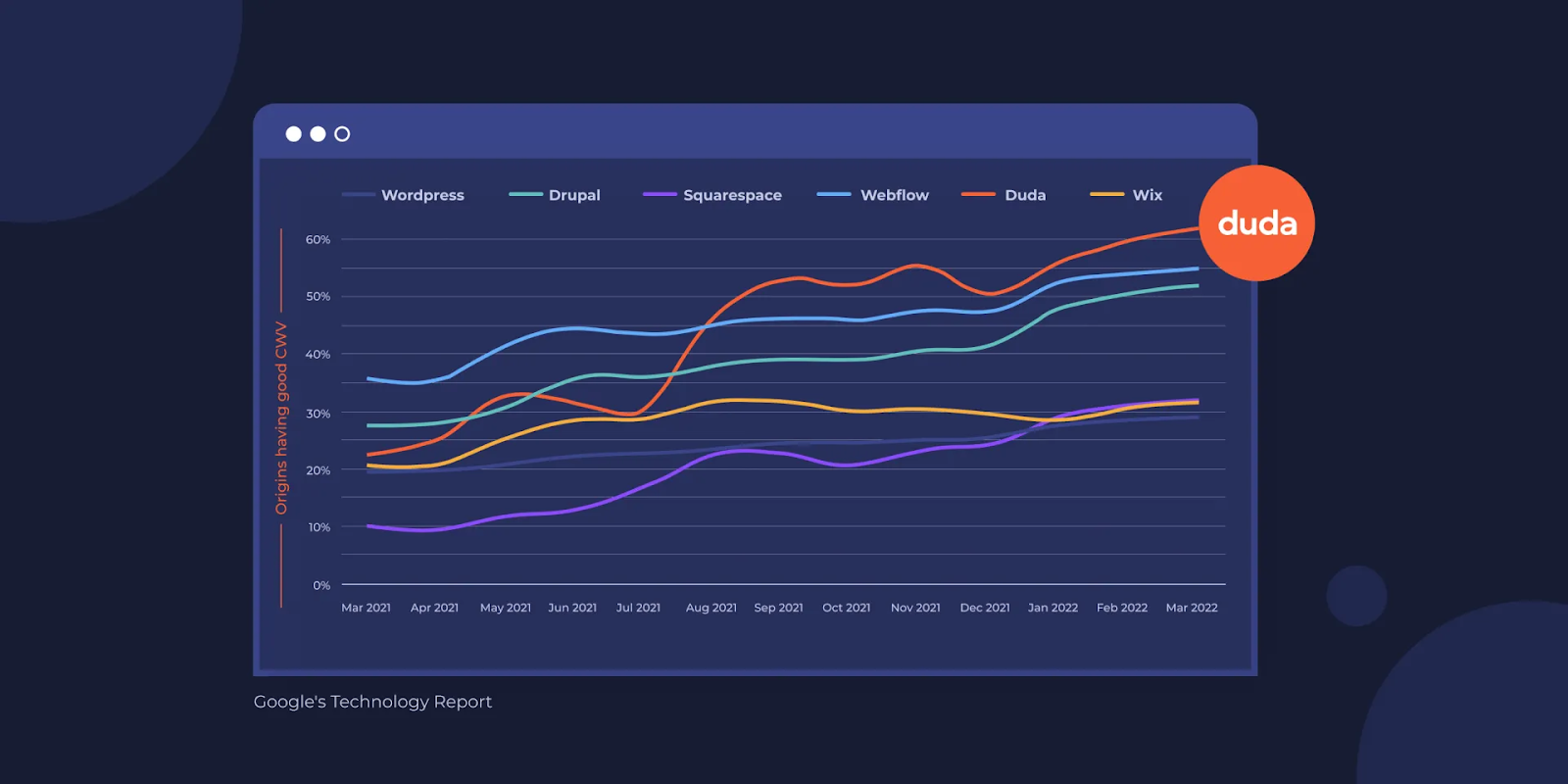
Task: Click the Oct 2021 x-axis label
Action: click(846, 608)
